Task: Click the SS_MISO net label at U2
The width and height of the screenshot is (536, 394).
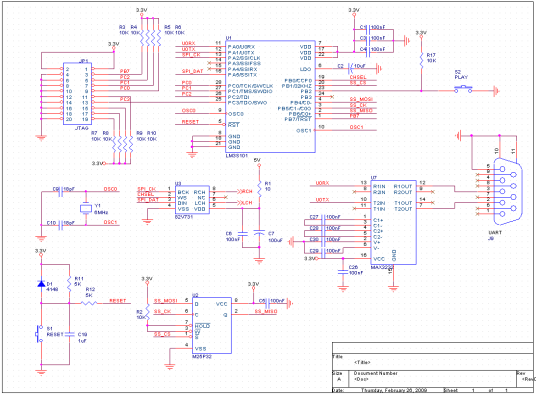Action: (266, 311)
